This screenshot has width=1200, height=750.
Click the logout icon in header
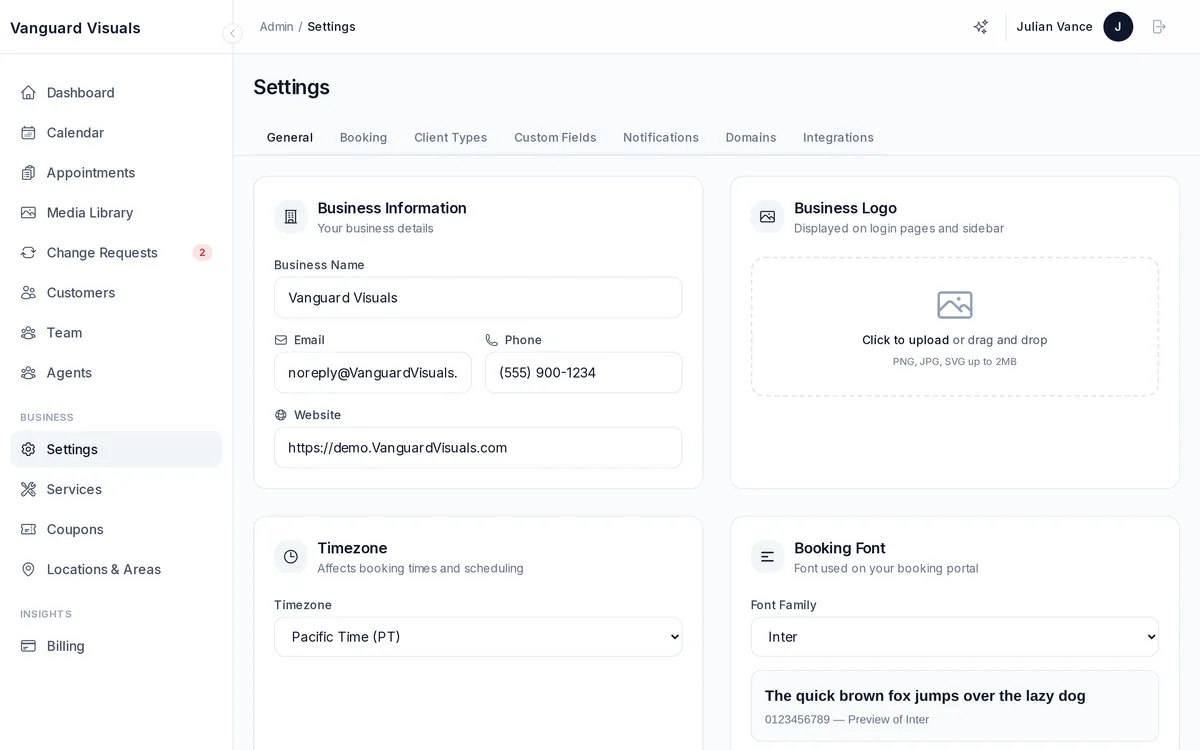coord(1159,27)
